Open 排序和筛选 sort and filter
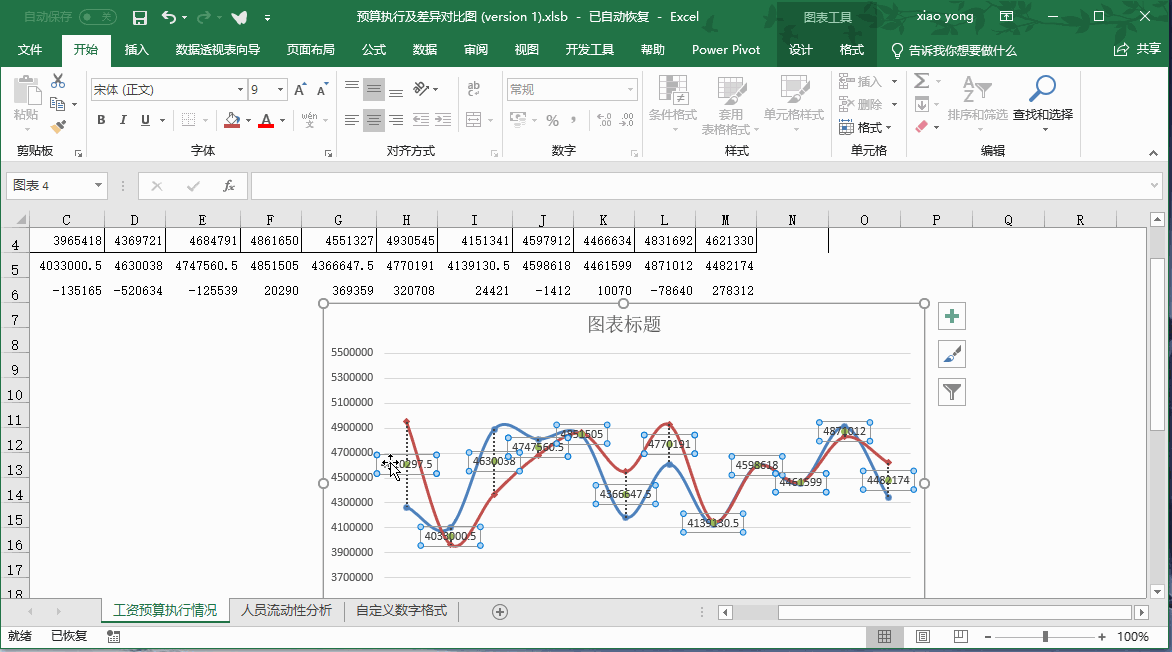 [978, 103]
